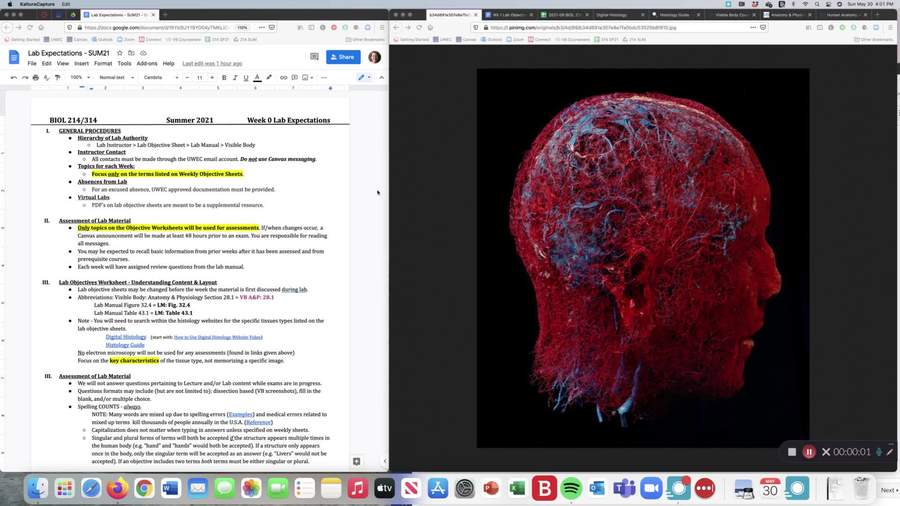The image size is (900, 506).
Task: Click the Undo icon in Docs toolbar
Action: (x=14, y=77)
